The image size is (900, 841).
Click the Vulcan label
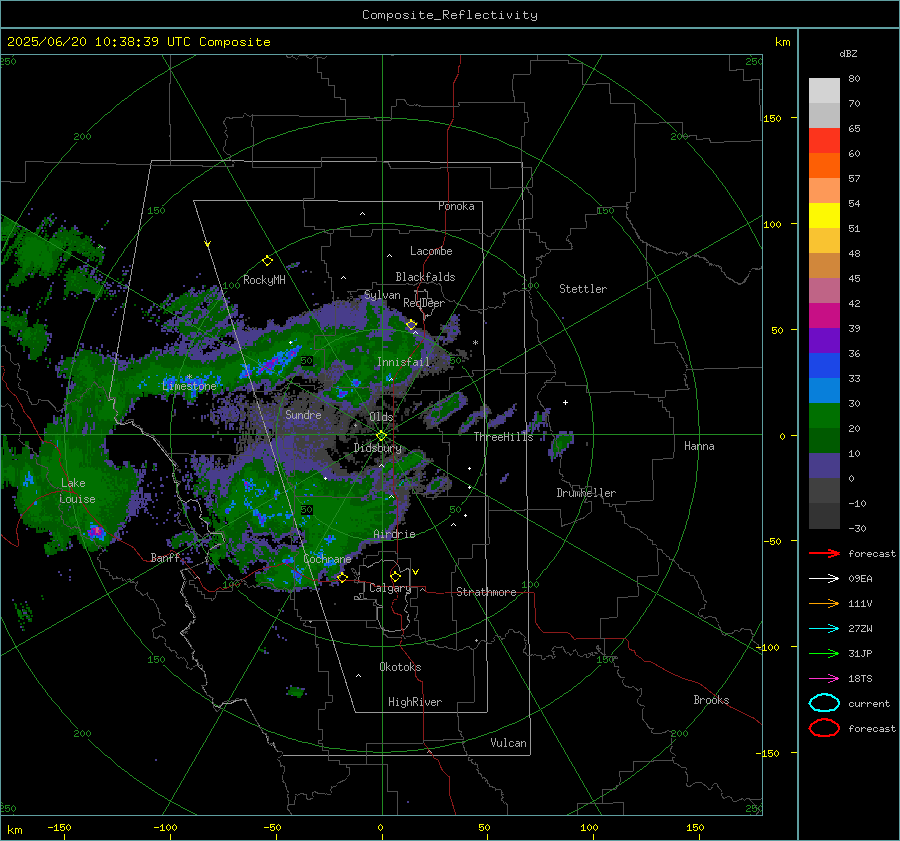509,743
